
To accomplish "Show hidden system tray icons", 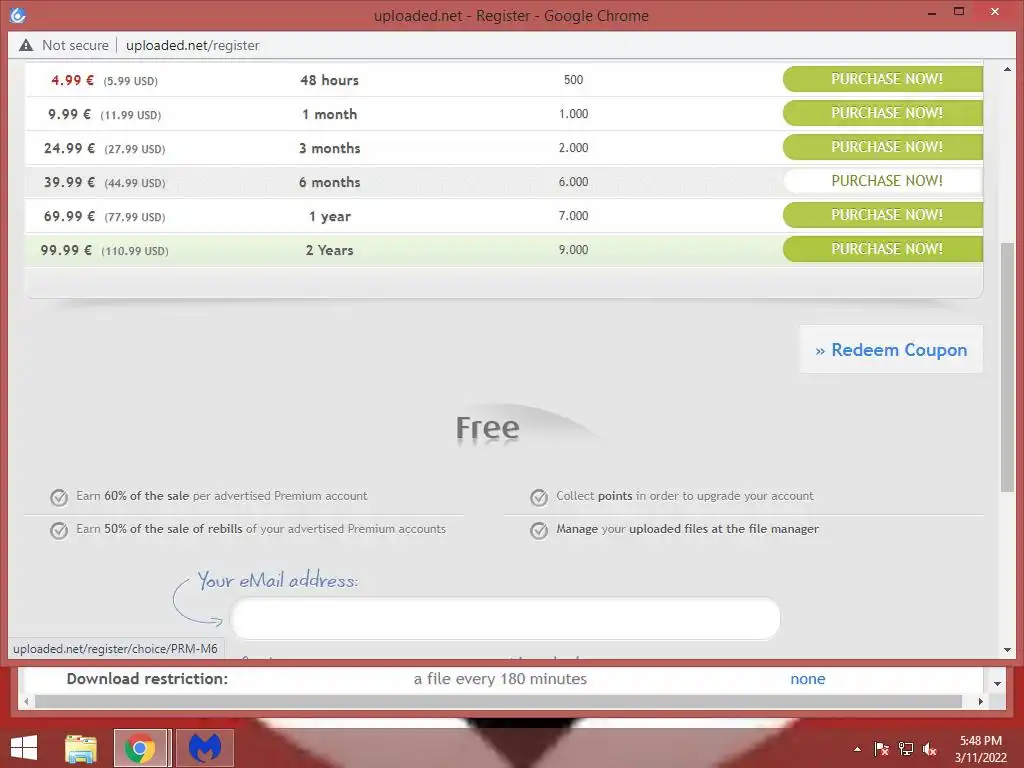I will tap(857, 749).
